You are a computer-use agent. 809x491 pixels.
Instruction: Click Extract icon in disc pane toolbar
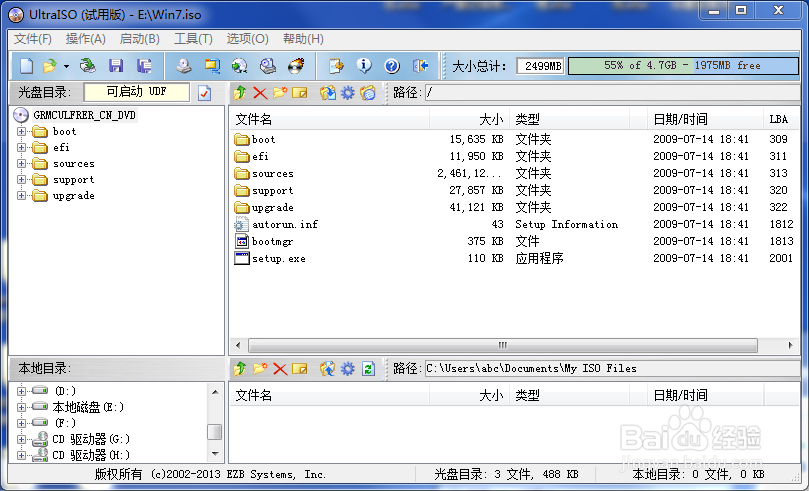point(327,93)
